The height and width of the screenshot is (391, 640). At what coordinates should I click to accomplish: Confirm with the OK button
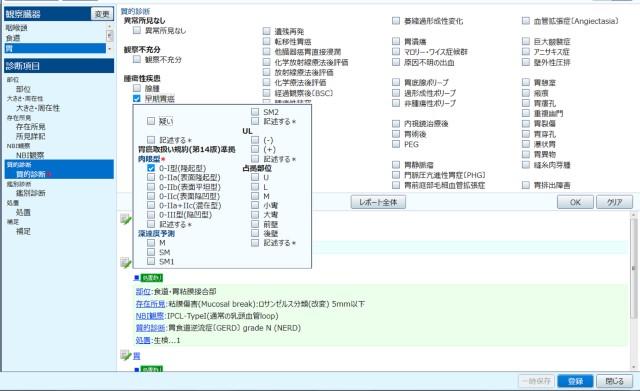pos(575,202)
